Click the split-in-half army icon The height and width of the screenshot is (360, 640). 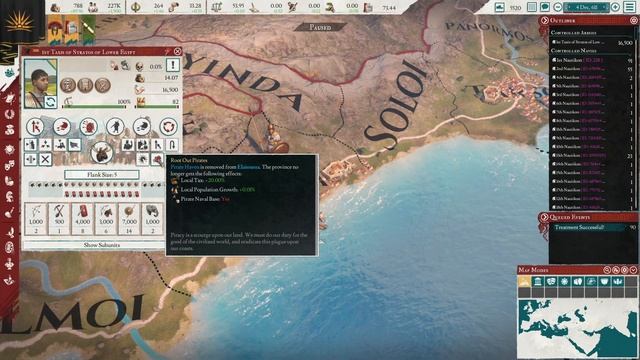pyautogui.click(x=31, y=159)
